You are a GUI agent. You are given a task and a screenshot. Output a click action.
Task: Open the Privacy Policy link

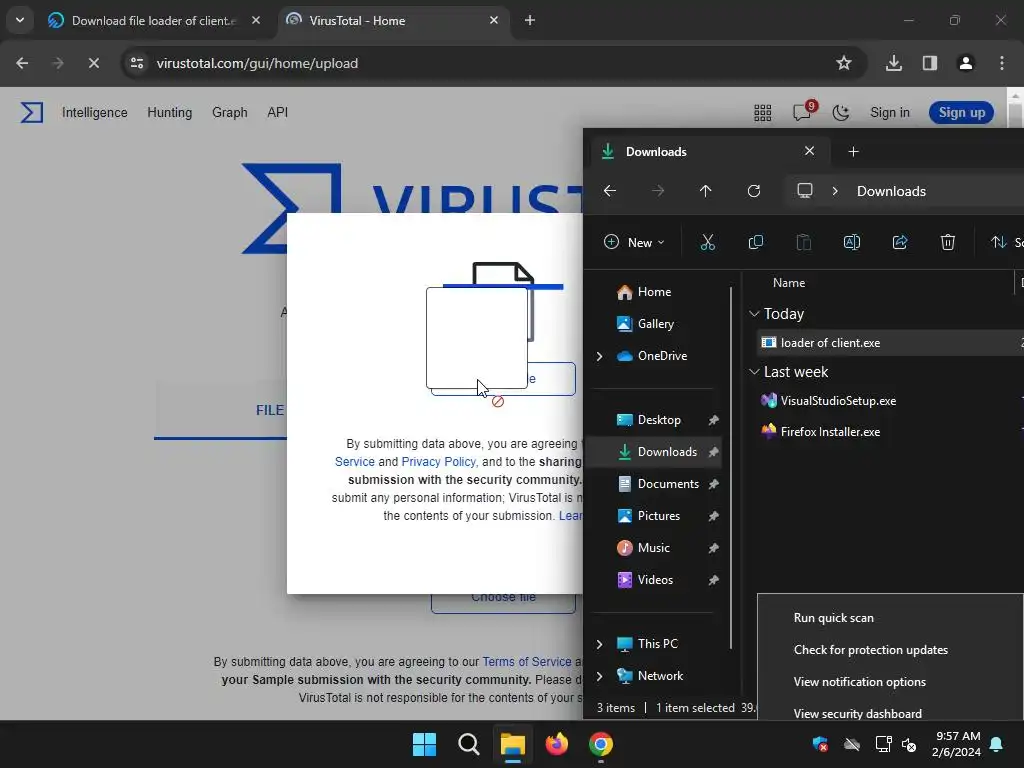[440, 462]
